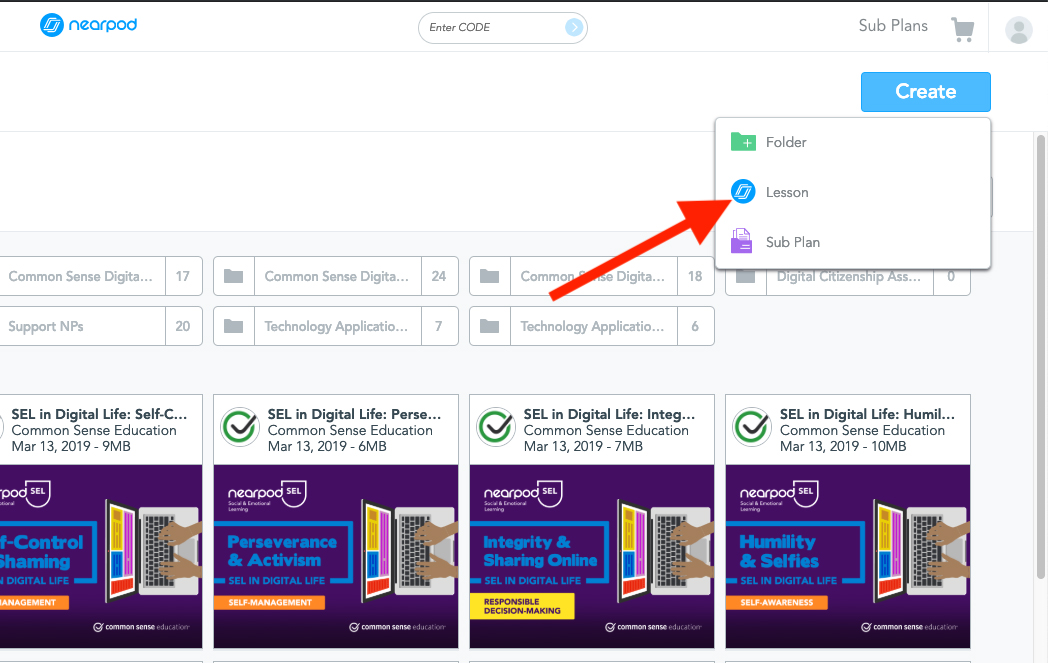Select Lesson from the Create menu

[x=853, y=192]
